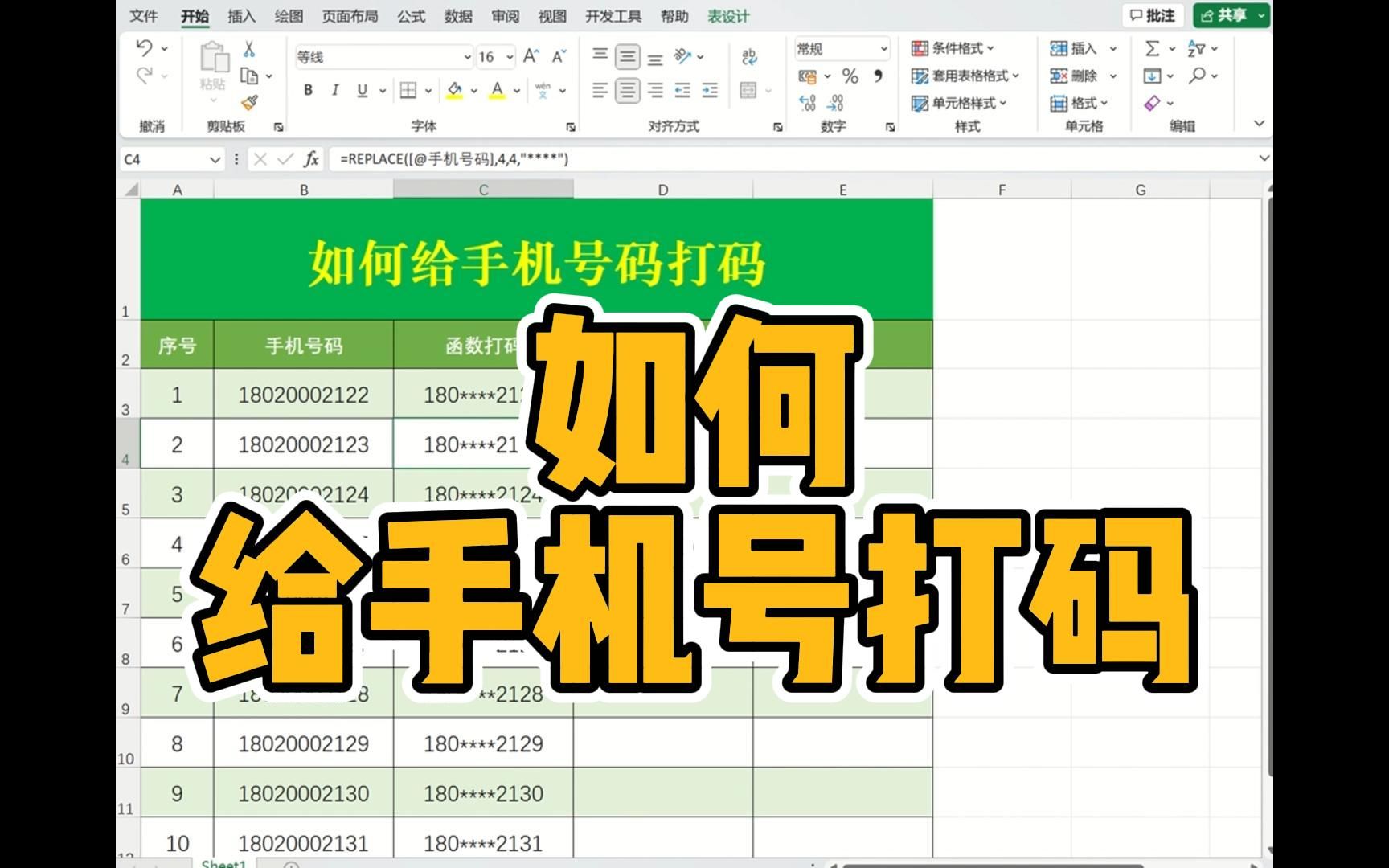The image size is (1389, 868).
Task: Toggle bold formatting on cell C4
Action: tap(308, 90)
